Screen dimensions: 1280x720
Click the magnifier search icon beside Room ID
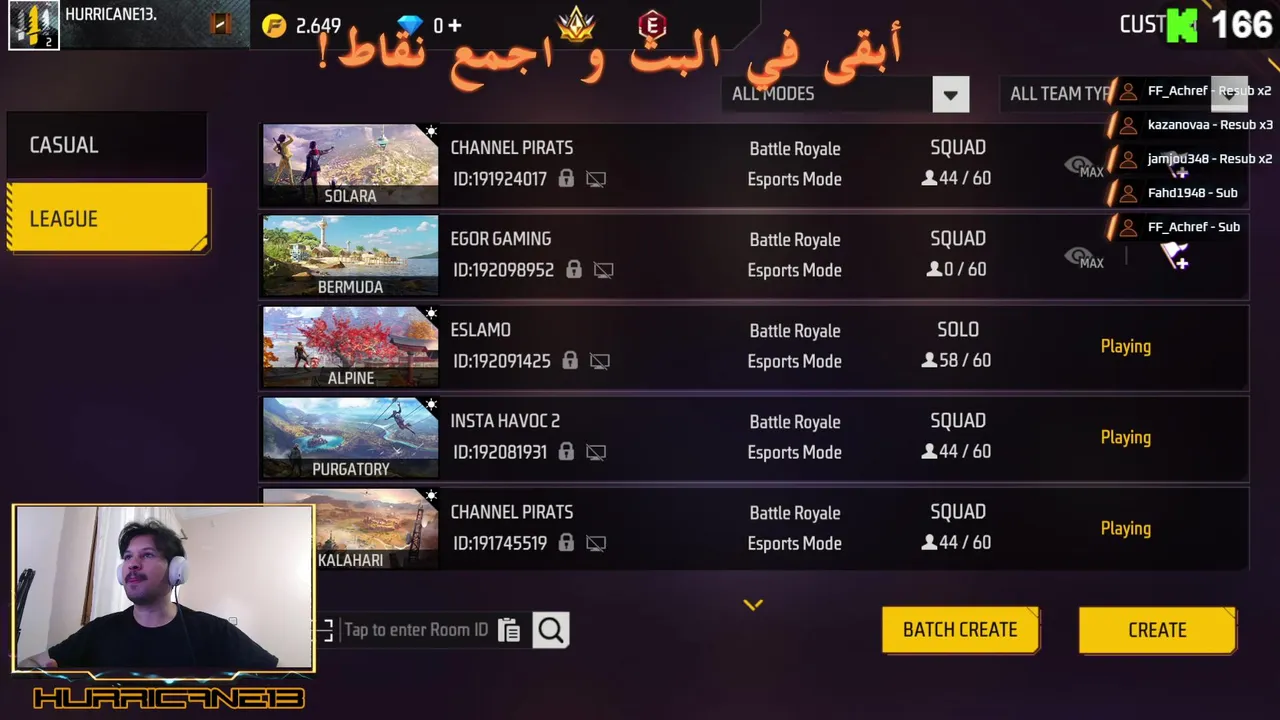tap(551, 630)
